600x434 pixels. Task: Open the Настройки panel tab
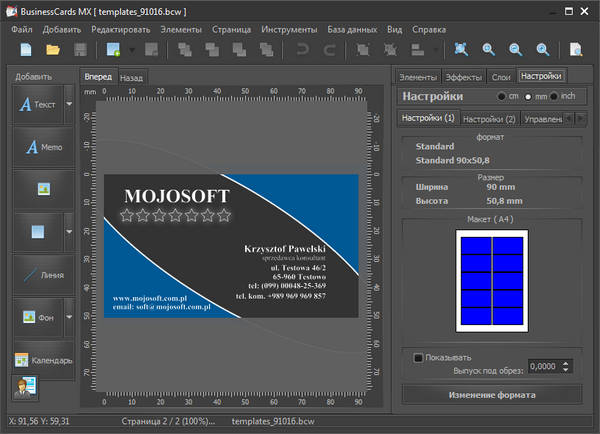541,76
